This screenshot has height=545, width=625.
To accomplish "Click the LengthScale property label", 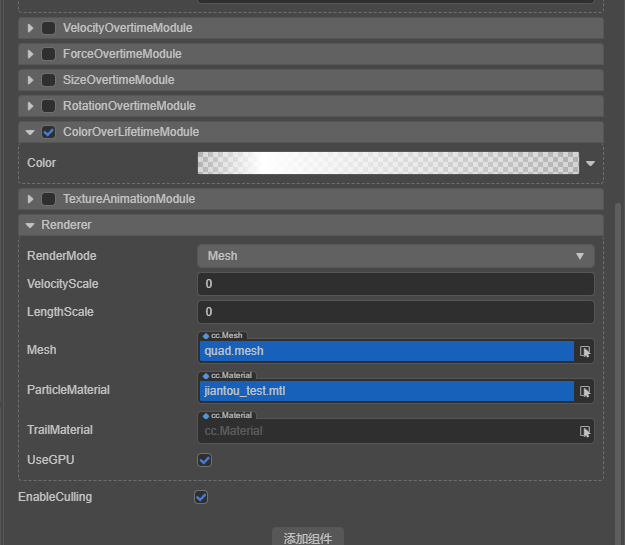I will (60, 312).
